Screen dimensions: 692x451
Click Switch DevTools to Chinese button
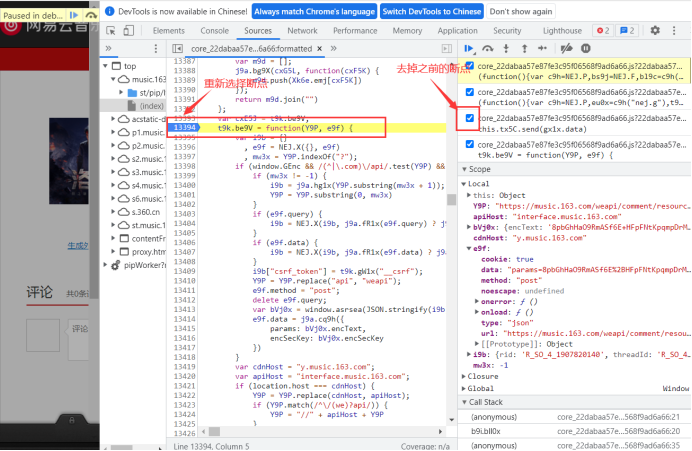click(x=432, y=11)
